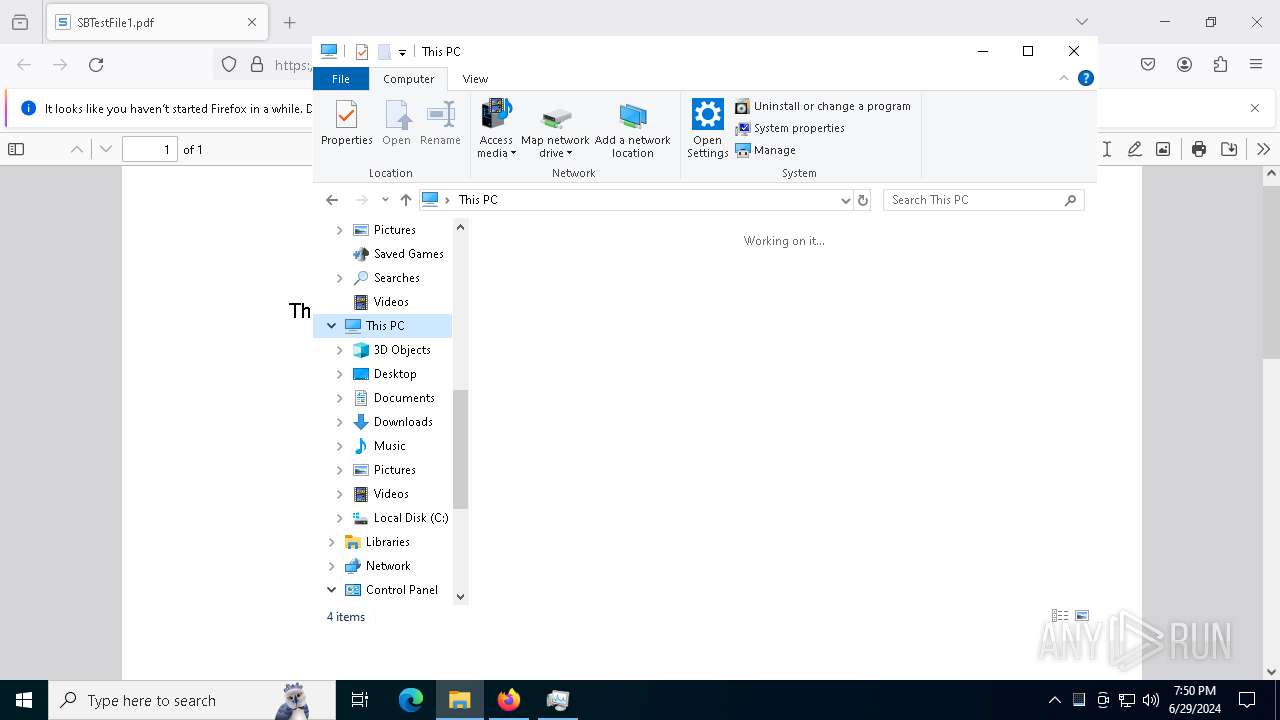Open address bar history dropdown
Screen dimensions: 1280x720
click(x=846, y=200)
